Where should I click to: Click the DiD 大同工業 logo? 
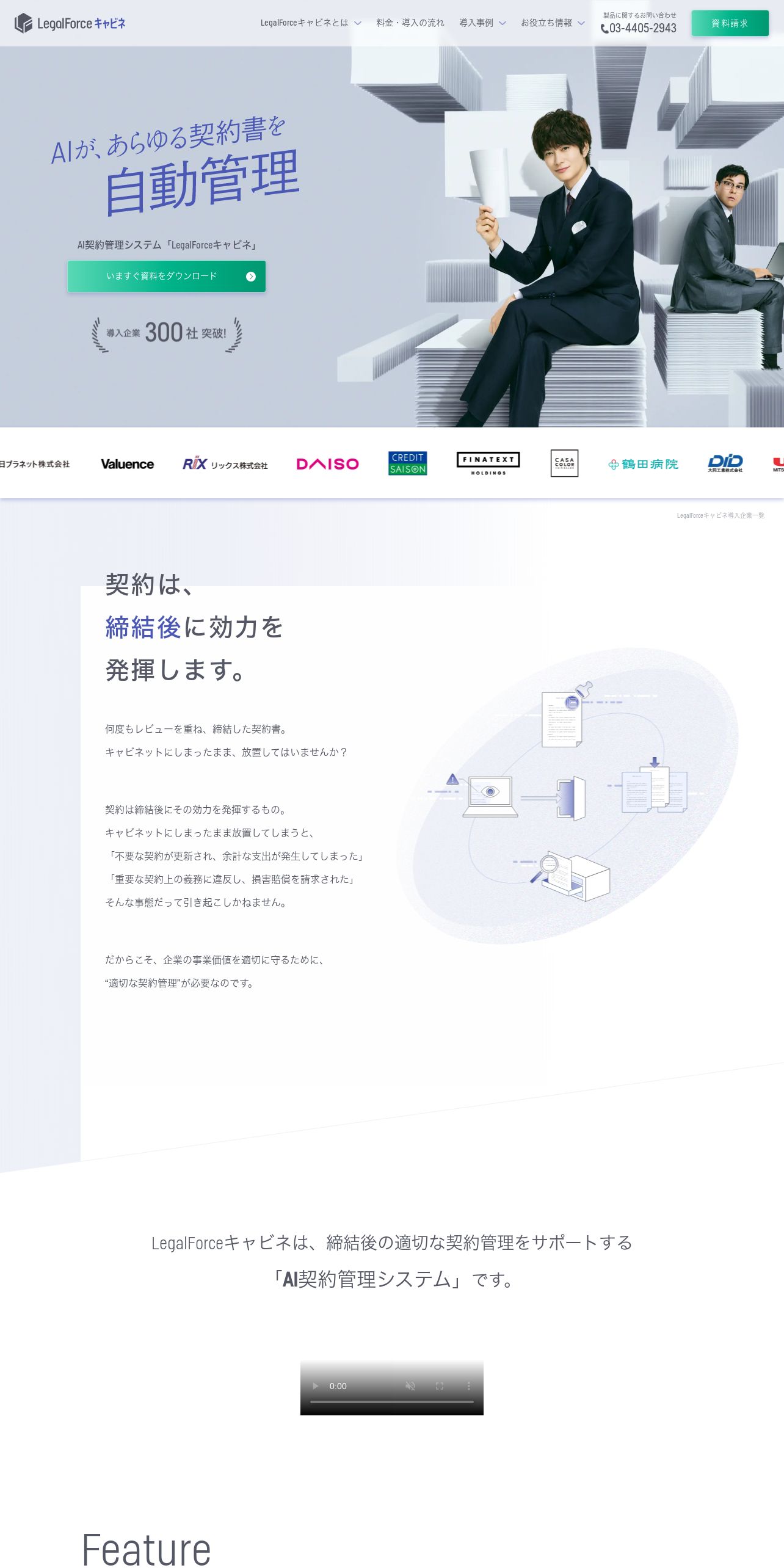coord(725,463)
